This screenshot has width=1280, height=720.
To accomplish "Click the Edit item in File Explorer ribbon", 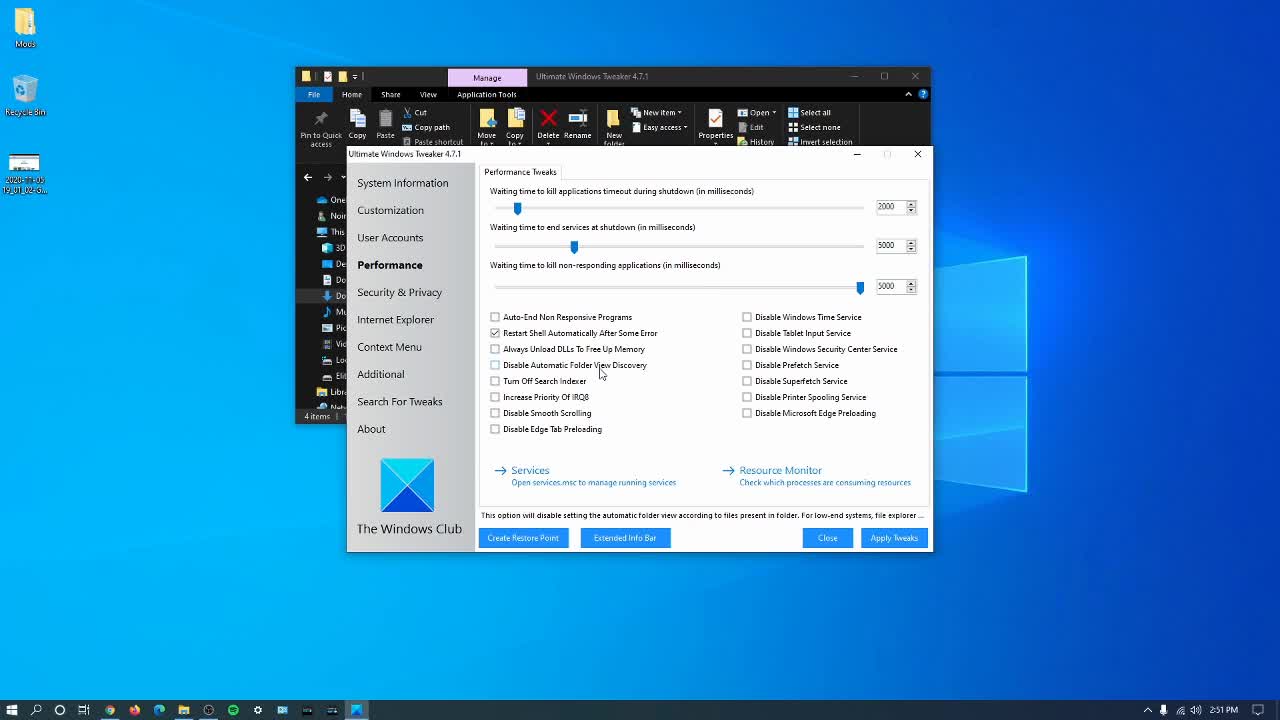I will pyautogui.click(x=750, y=127).
